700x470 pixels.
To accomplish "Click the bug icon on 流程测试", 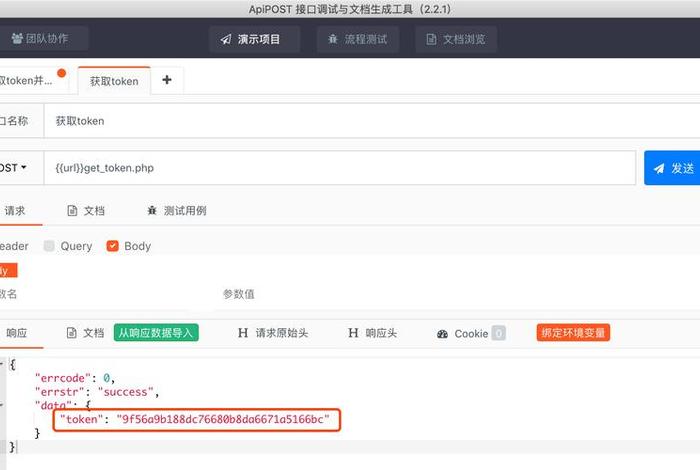I will 333,40.
